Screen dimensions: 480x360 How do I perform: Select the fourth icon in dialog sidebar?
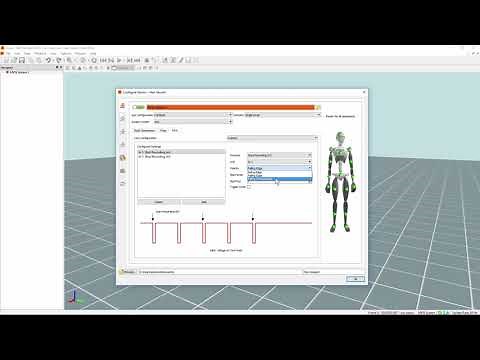[x=123, y=144]
